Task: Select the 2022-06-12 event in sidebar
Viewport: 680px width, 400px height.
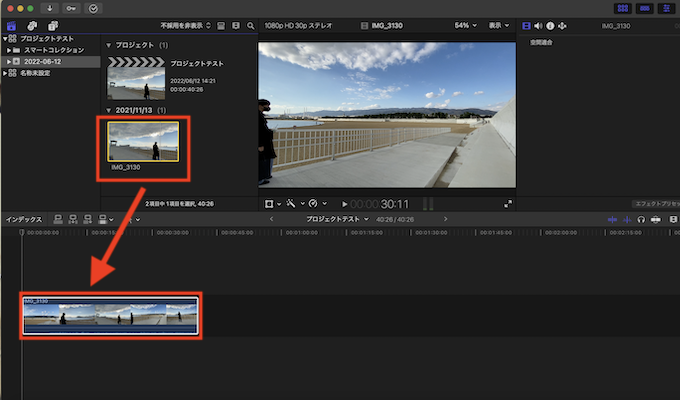Action: 44,61
